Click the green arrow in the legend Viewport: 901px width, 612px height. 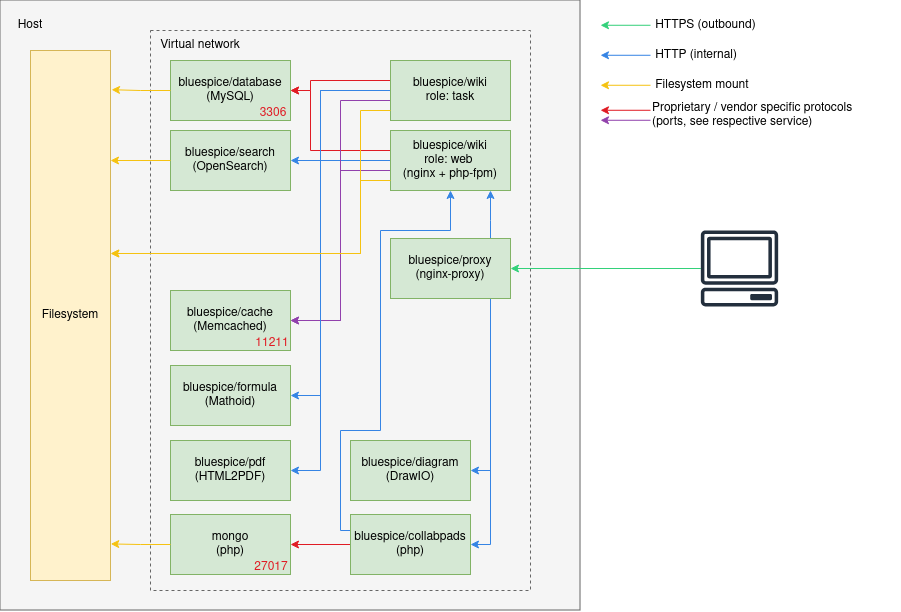626,25
